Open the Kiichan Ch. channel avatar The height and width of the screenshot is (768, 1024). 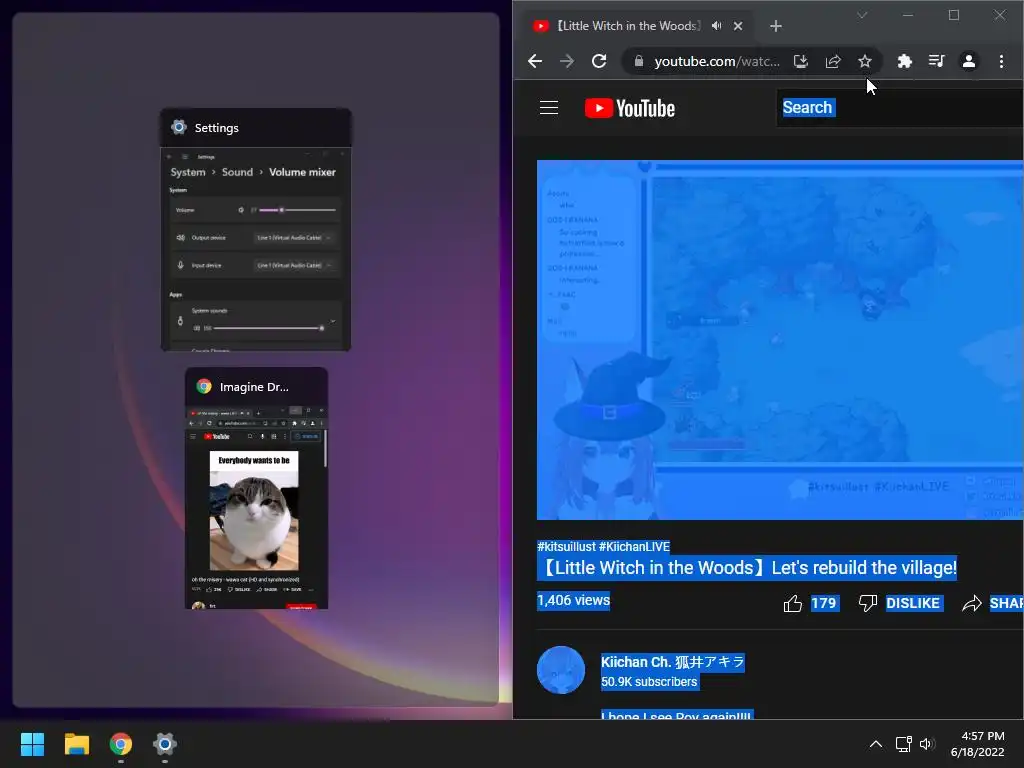(561, 670)
